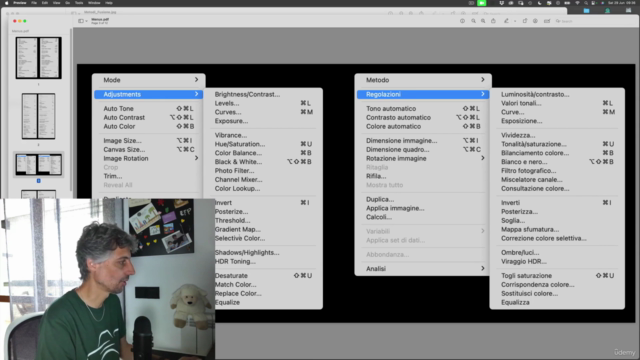640x360 pixels.
Task: Open the highlight color dropdown arrow
Action: pyautogui.click(x=515, y=21)
